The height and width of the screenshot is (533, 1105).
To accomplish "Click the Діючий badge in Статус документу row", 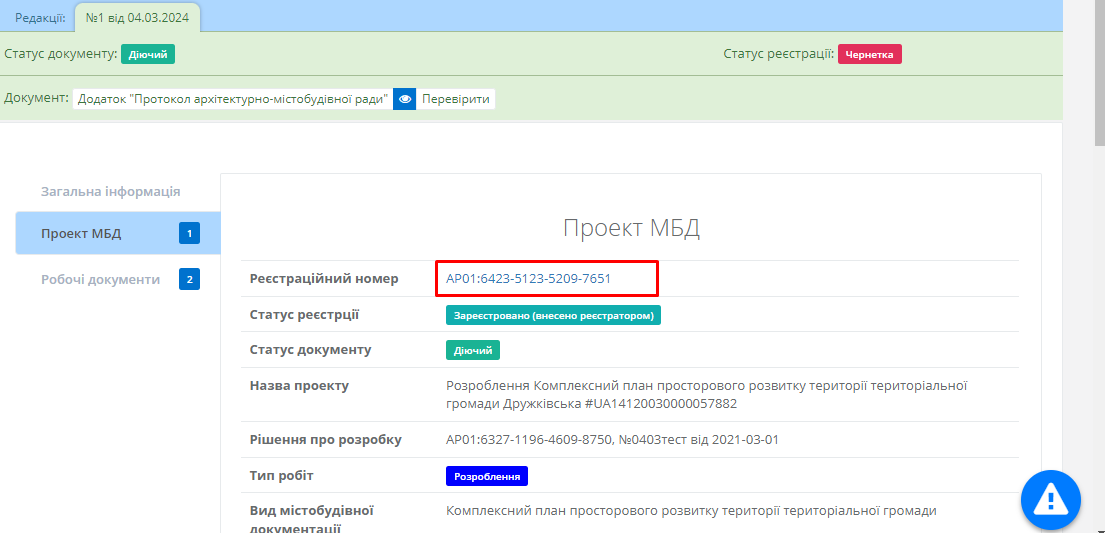I will click(x=472, y=350).
